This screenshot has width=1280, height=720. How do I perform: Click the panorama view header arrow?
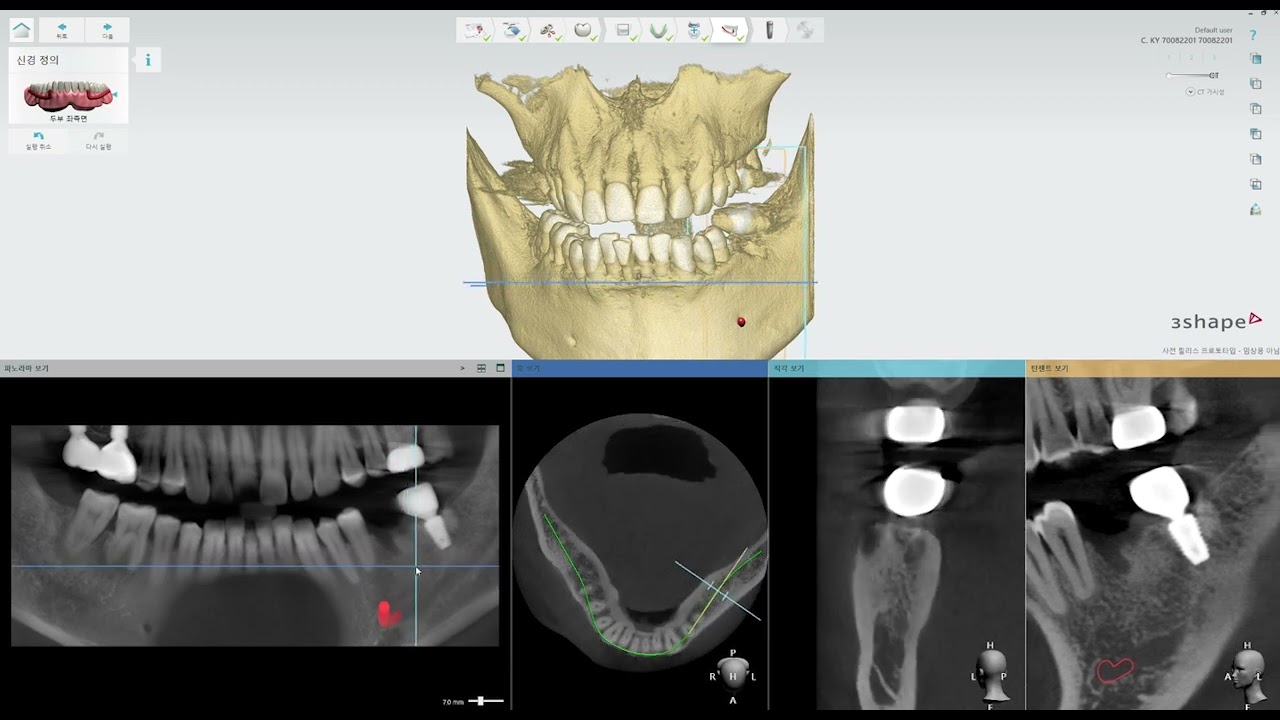coord(462,368)
